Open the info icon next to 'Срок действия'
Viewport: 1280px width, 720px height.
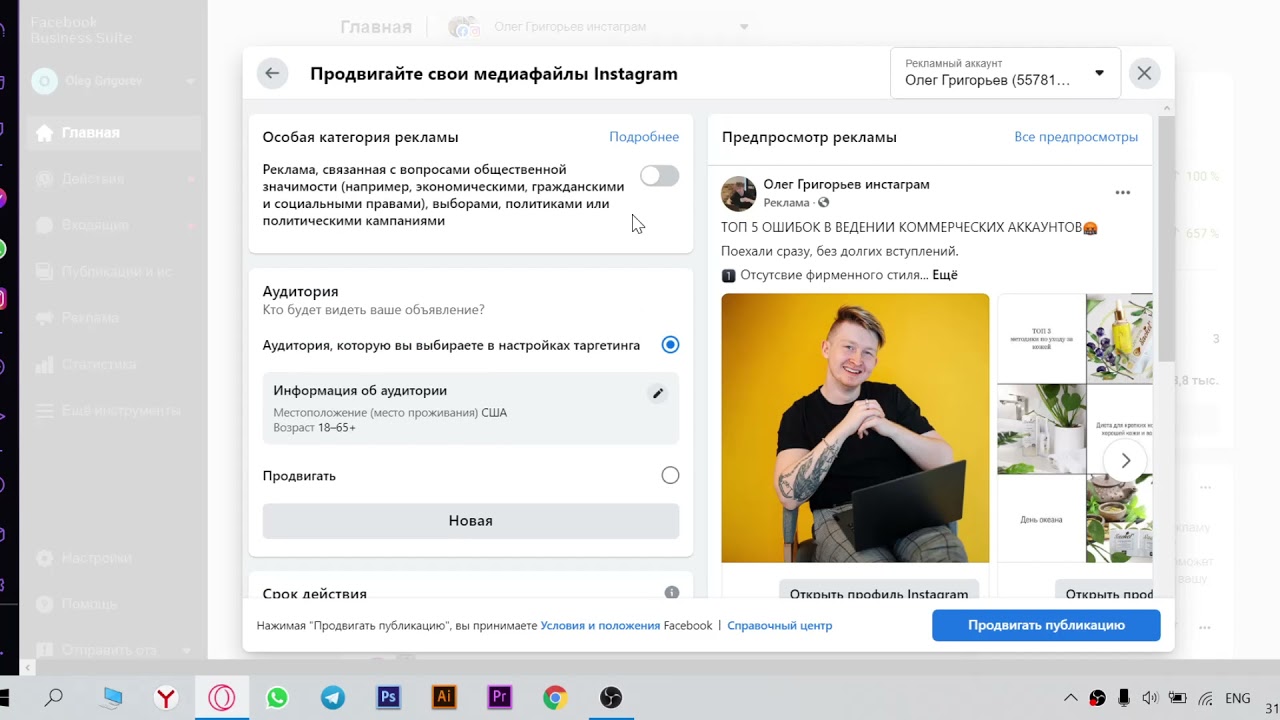point(672,593)
